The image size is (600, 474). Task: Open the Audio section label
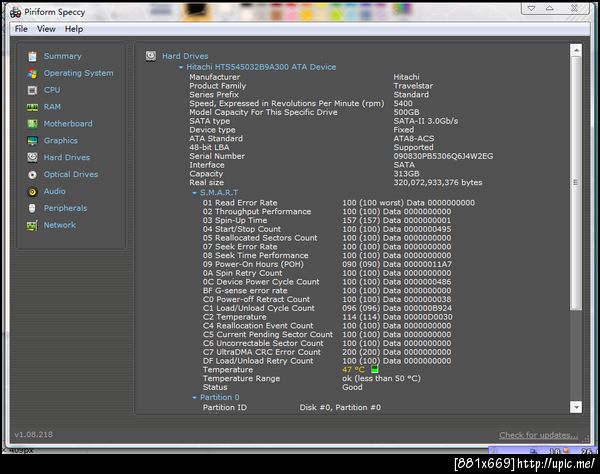click(x=55, y=191)
